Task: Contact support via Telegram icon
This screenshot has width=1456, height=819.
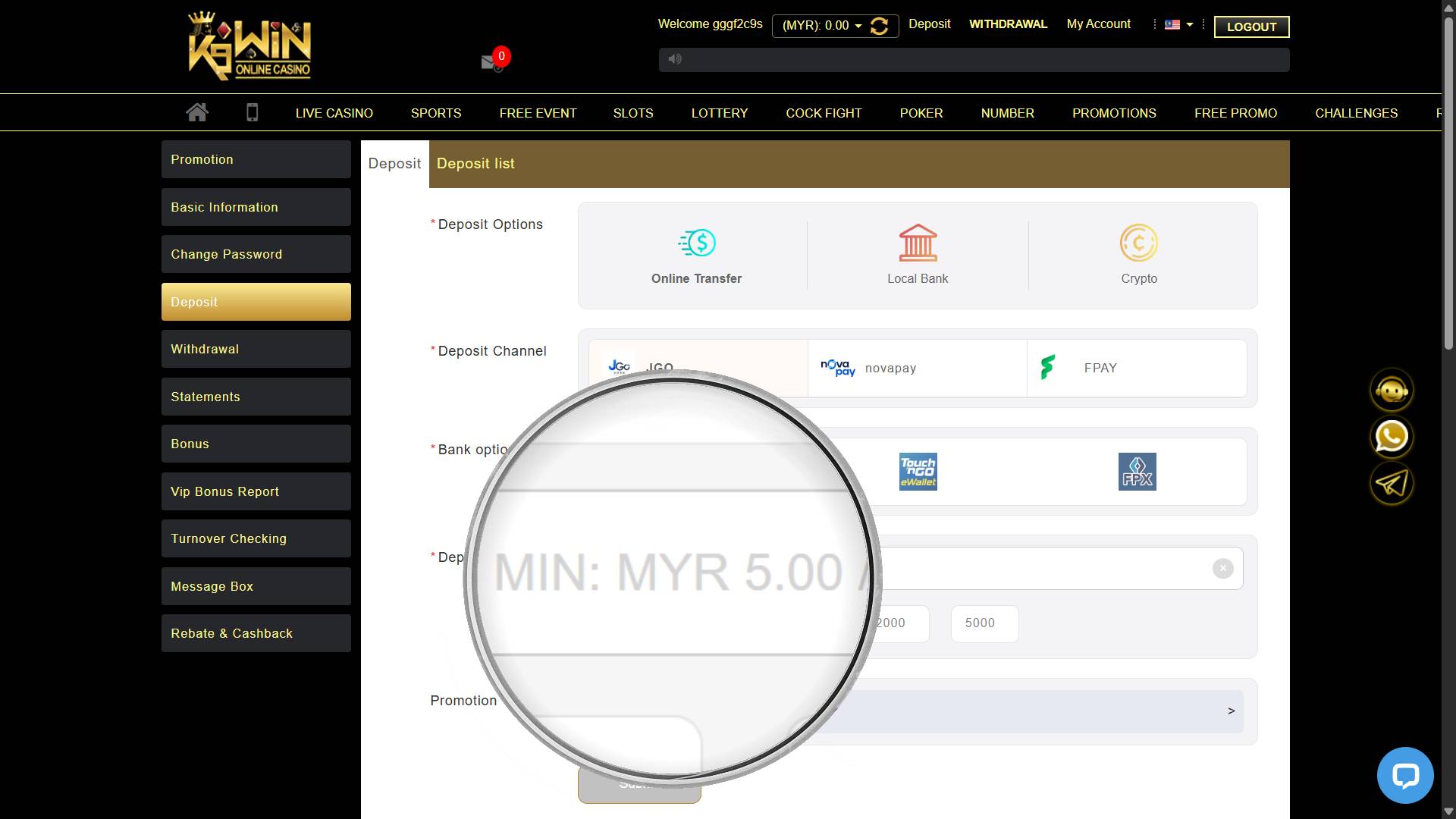Action: coord(1392,483)
